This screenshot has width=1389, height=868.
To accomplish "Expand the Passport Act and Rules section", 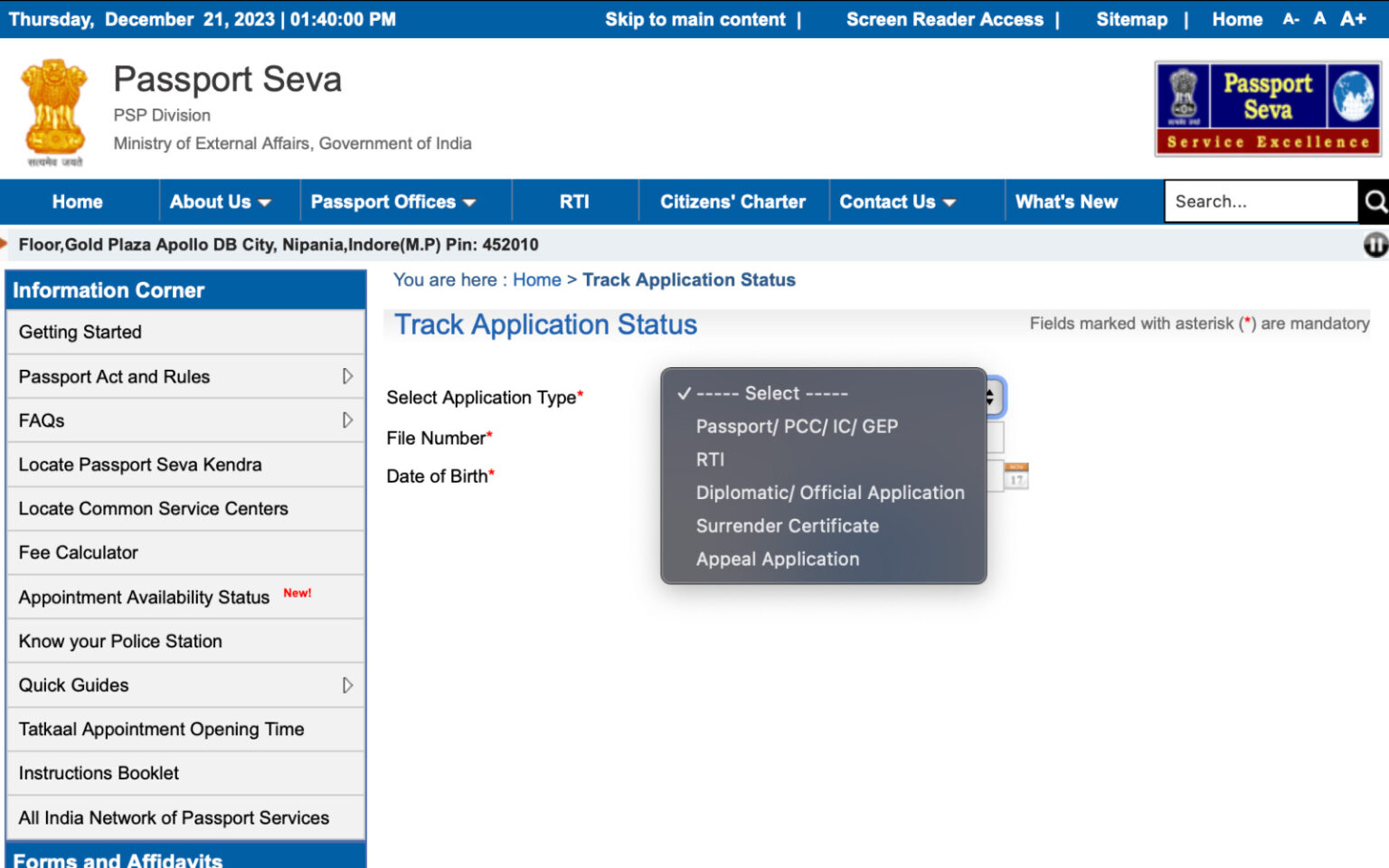I will click(348, 376).
